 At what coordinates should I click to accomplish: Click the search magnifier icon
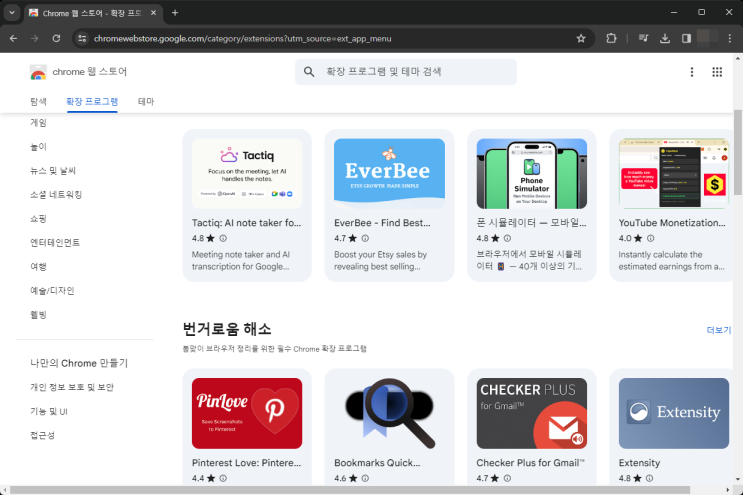309,72
